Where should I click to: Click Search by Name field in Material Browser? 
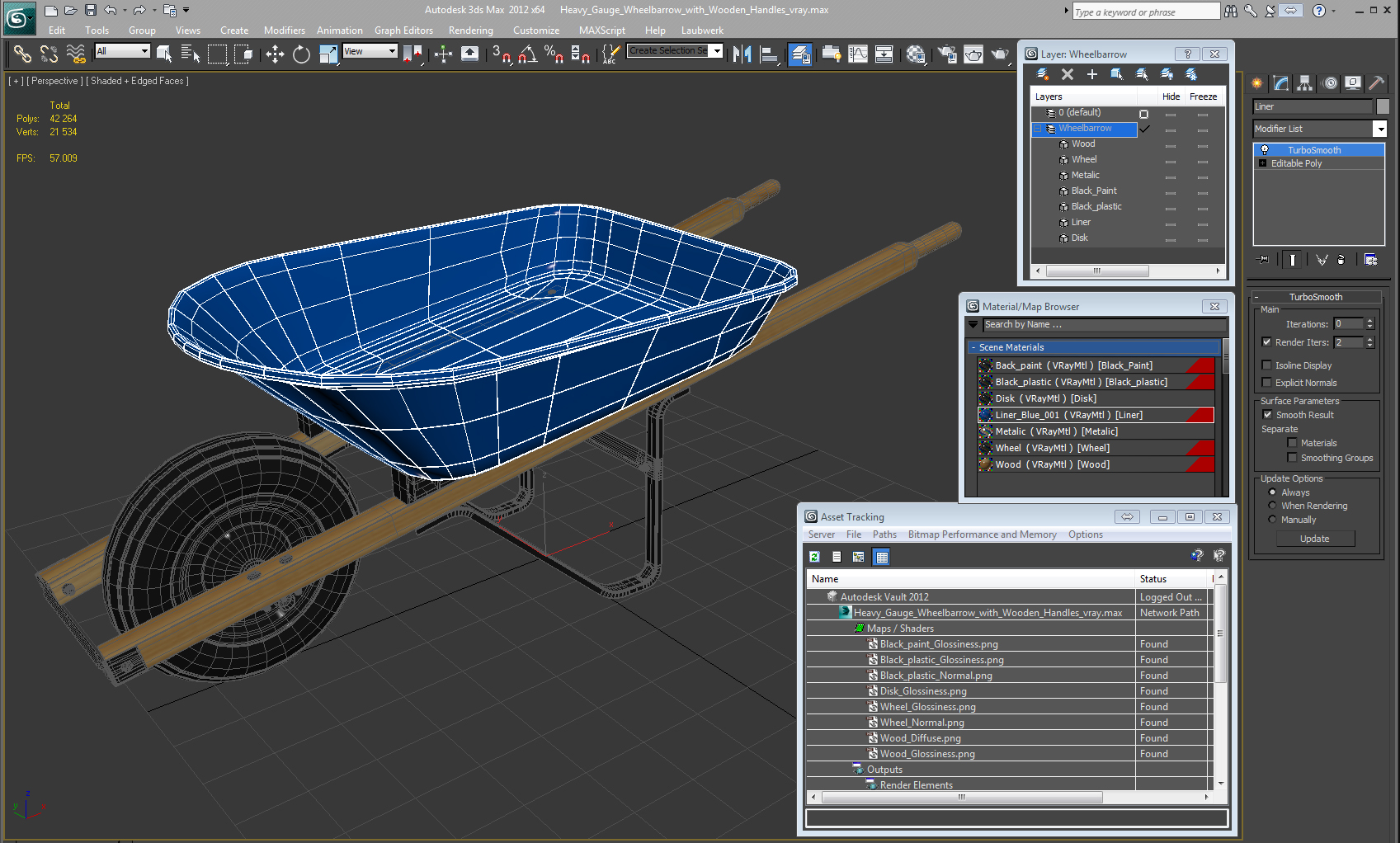(x=1103, y=324)
